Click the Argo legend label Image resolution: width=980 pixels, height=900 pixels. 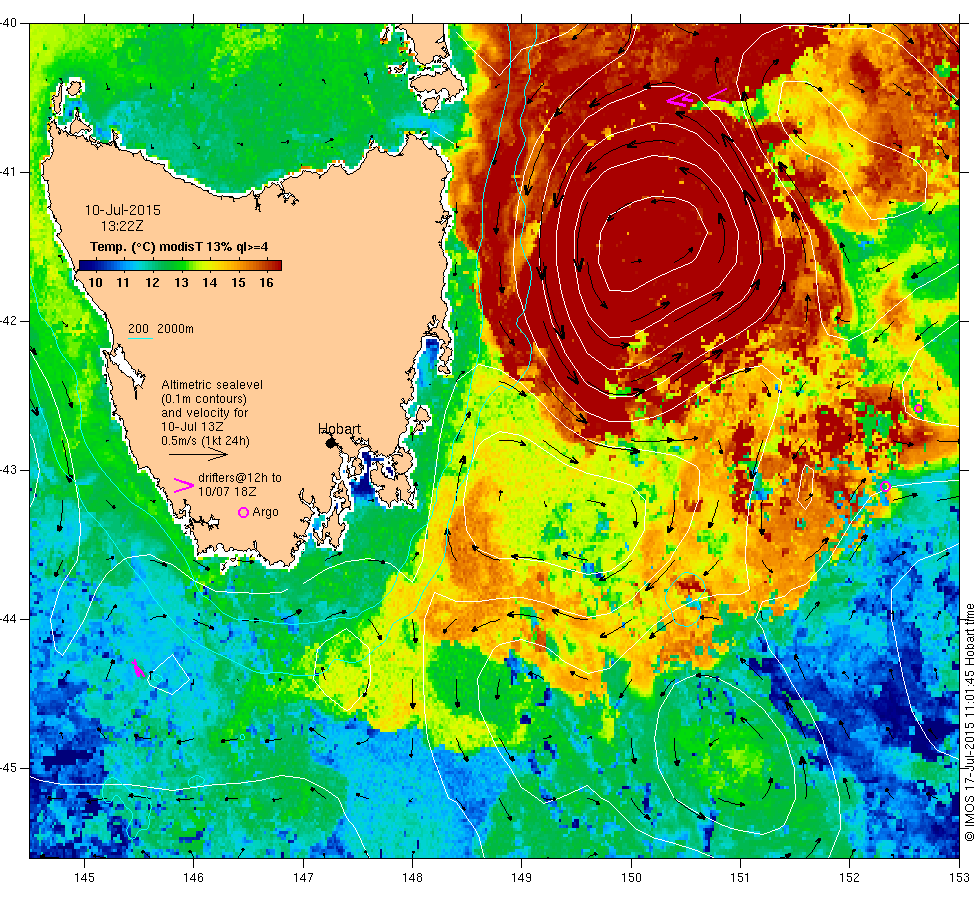pyautogui.click(x=266, y=512)
